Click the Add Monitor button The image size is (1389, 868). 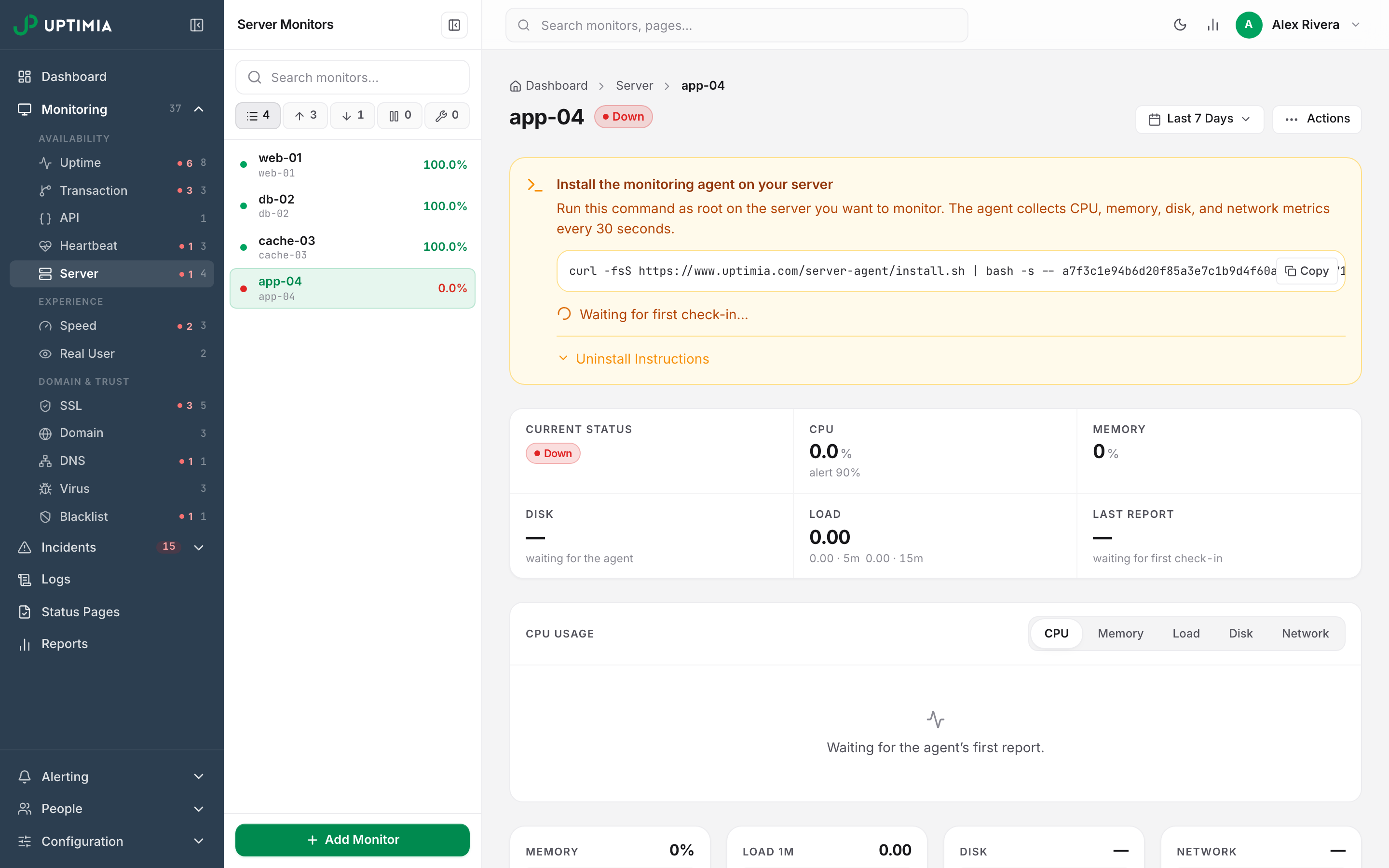point(353,839)
